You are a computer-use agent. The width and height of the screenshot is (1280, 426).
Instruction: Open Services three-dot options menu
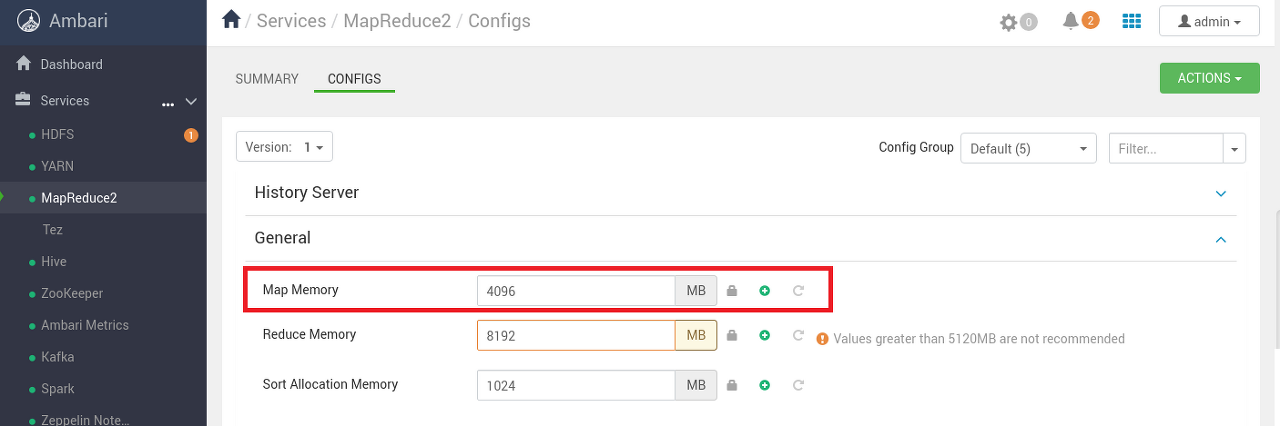168,103
